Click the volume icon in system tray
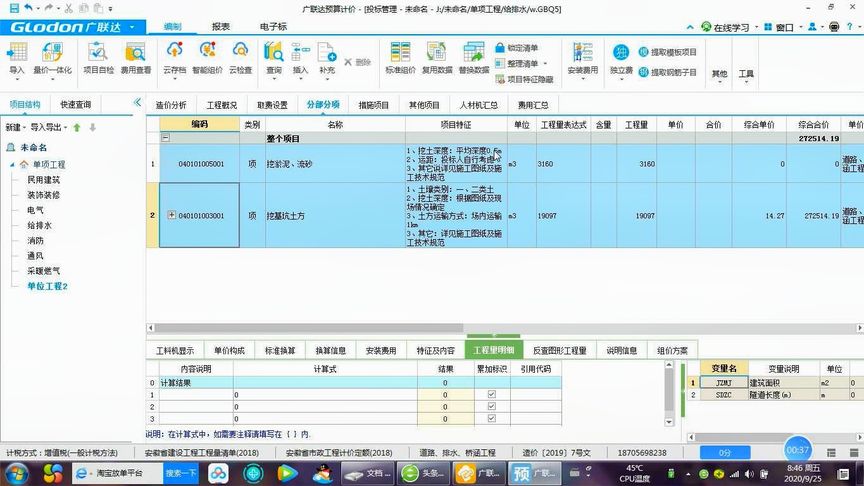This screenshot has width=864, height=486. tap(749, 473)
